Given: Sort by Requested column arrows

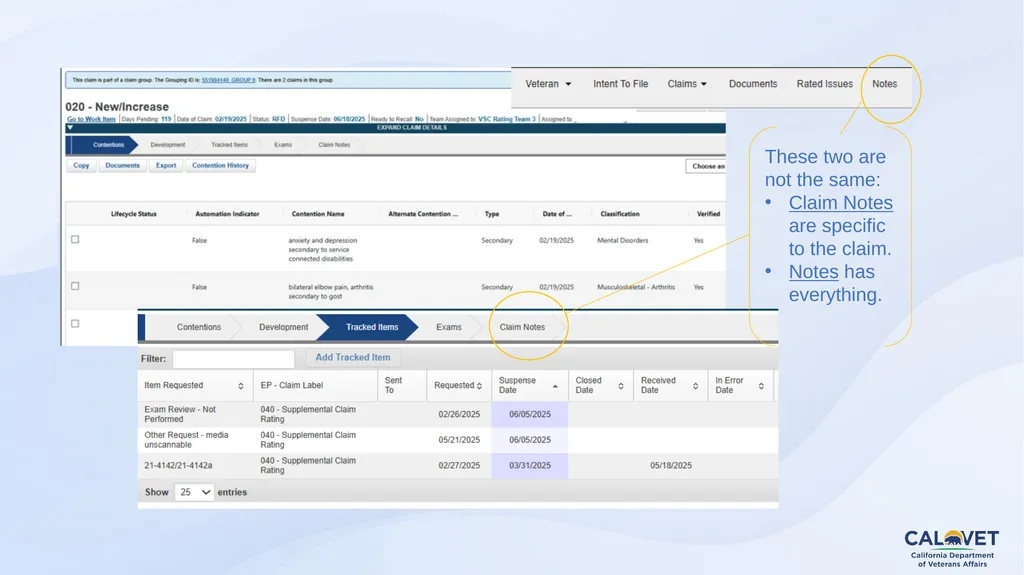Looking at the screenshot, I should point(479,386).
